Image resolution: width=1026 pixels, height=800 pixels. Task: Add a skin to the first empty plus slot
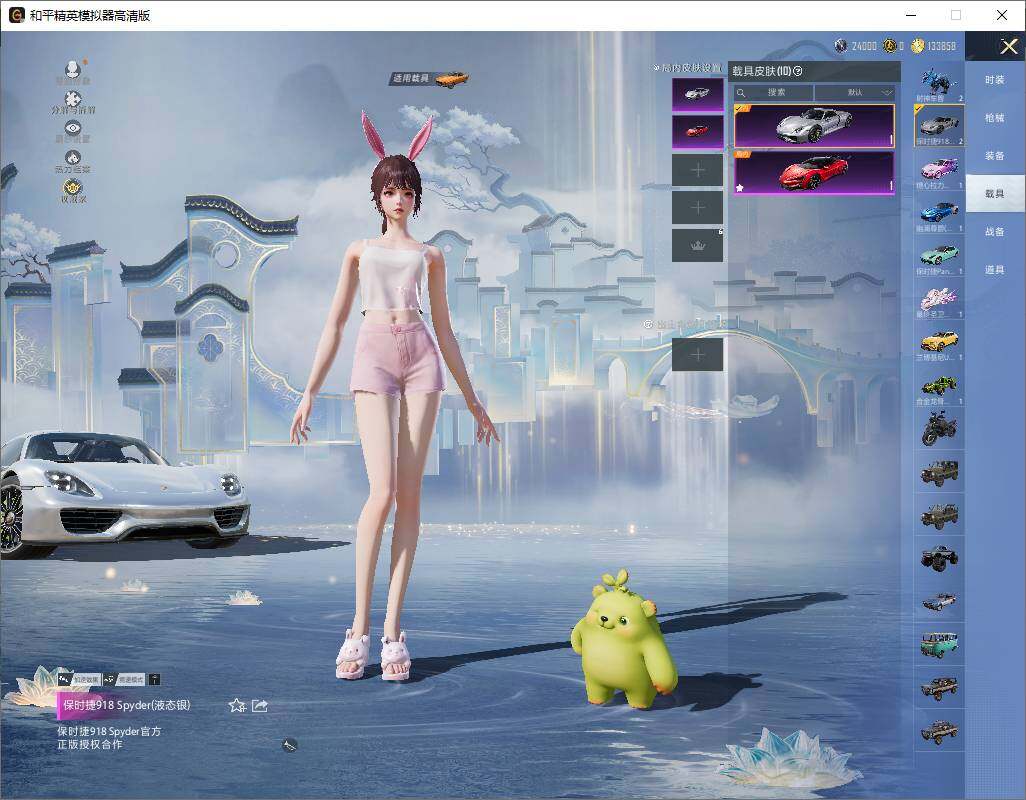click(698, 170)
